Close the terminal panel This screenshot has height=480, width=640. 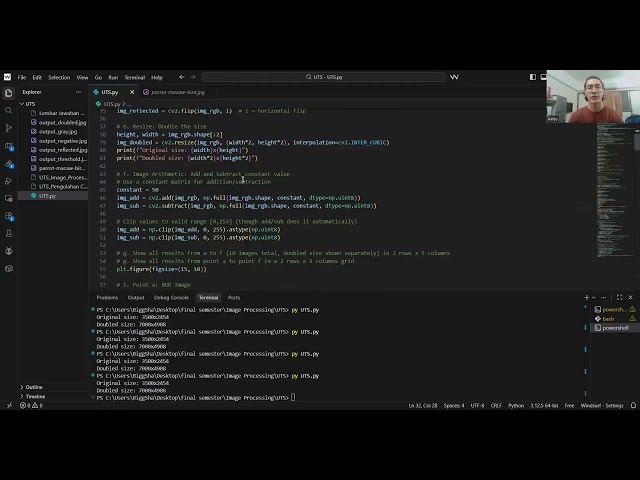[630, 298]
